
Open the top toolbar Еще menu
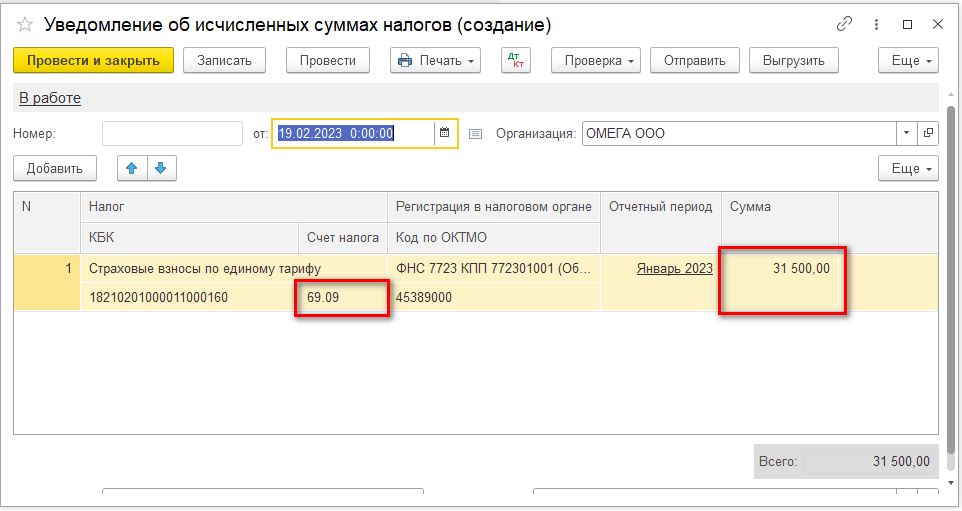tap(908, 60)
